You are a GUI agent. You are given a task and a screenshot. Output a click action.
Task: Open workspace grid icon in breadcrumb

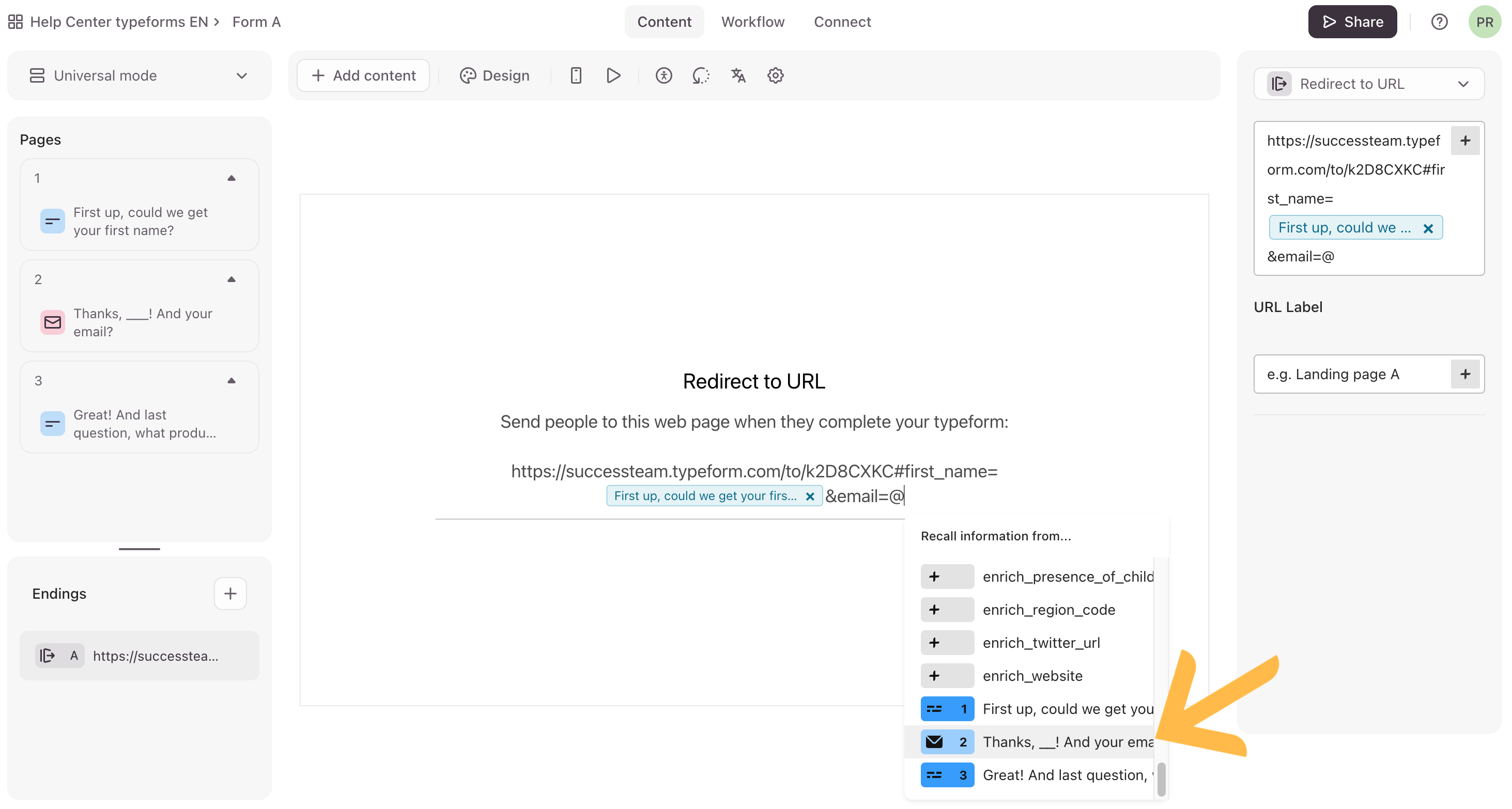pos(16,22)
